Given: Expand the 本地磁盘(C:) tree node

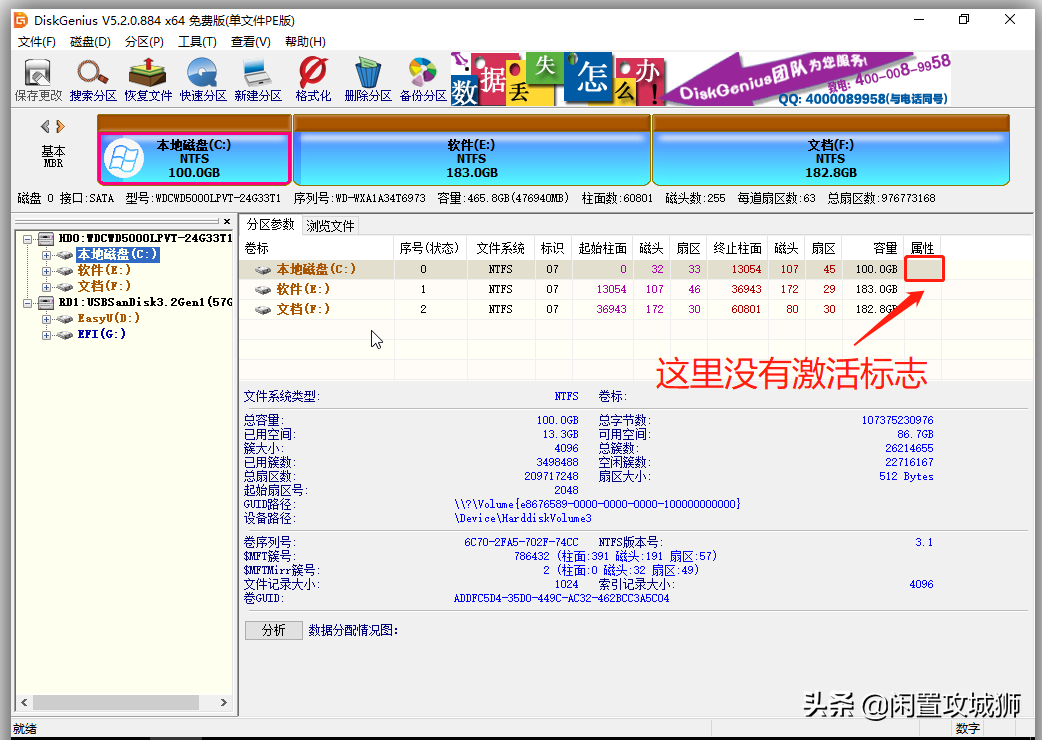Looking at the screenshot, I should (46, 254).
